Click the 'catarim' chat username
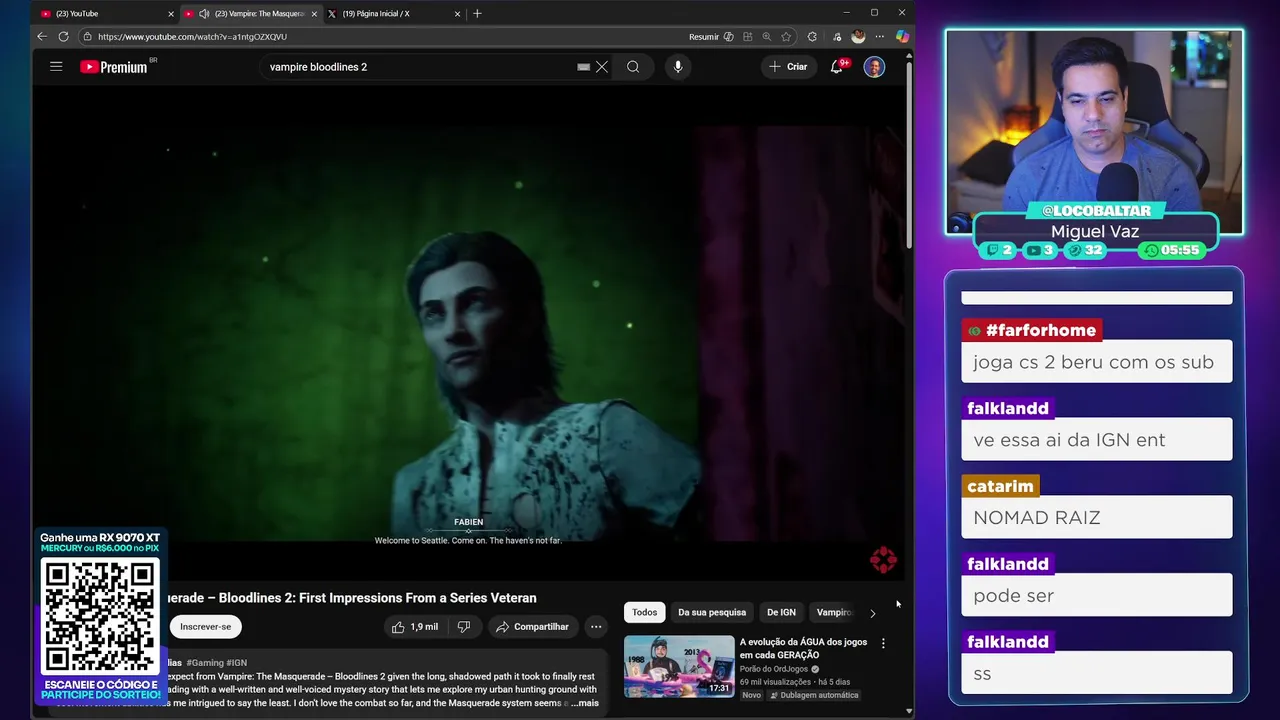The height and width of the screenshot is (720, 1280). [1000, 486]
